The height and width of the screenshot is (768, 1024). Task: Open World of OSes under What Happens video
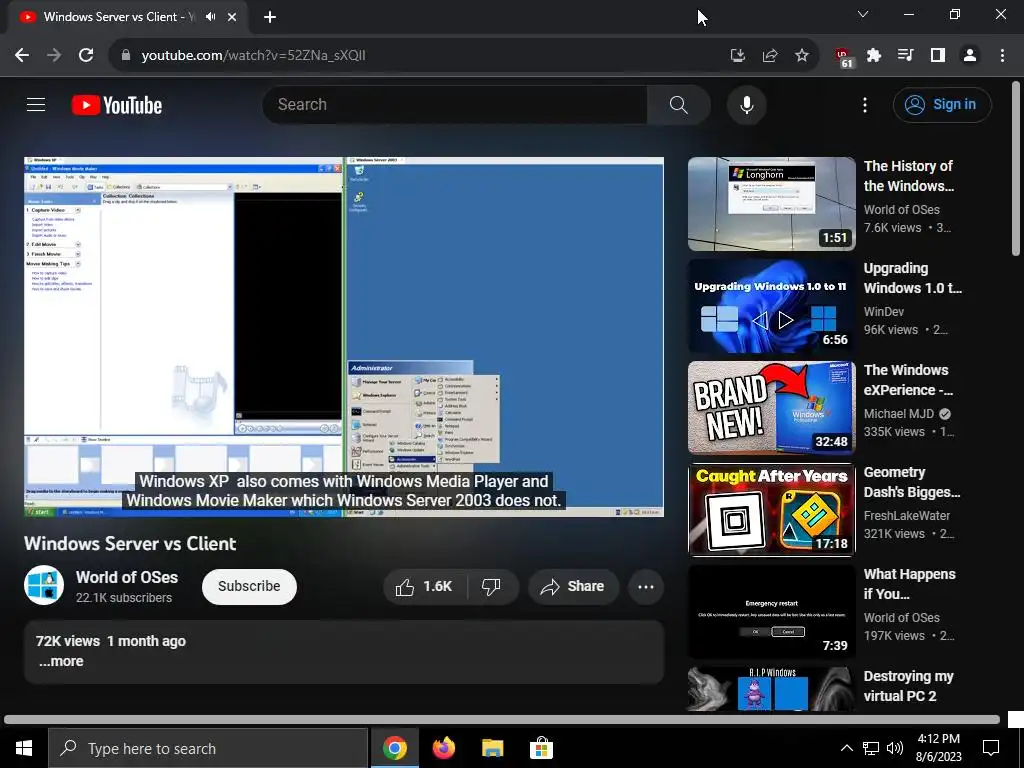901,618
